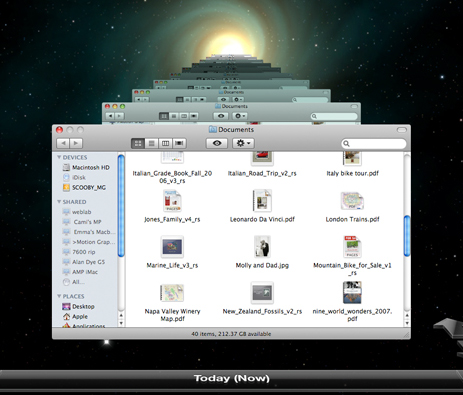
Task: Click the Quick Look eye button
Action: click(217, 143)
